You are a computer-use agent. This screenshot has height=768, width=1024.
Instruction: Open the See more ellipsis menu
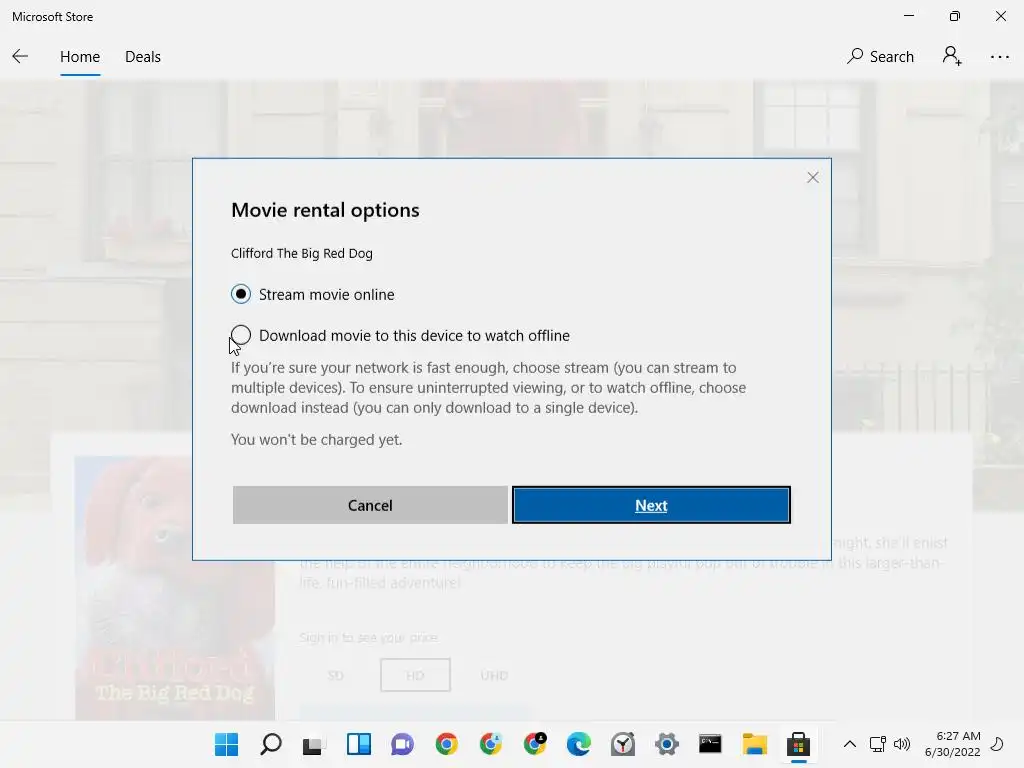click(x=999, y=57)
